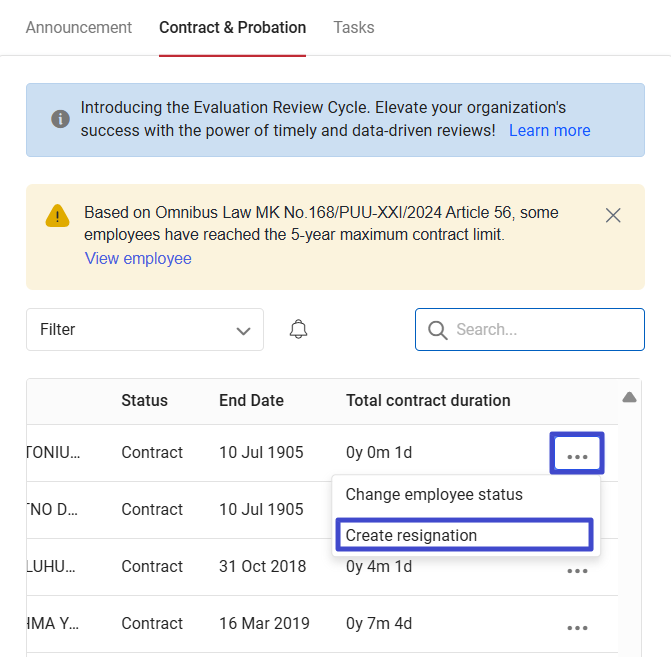Click the table scroll-up arrow

point(629,397)
